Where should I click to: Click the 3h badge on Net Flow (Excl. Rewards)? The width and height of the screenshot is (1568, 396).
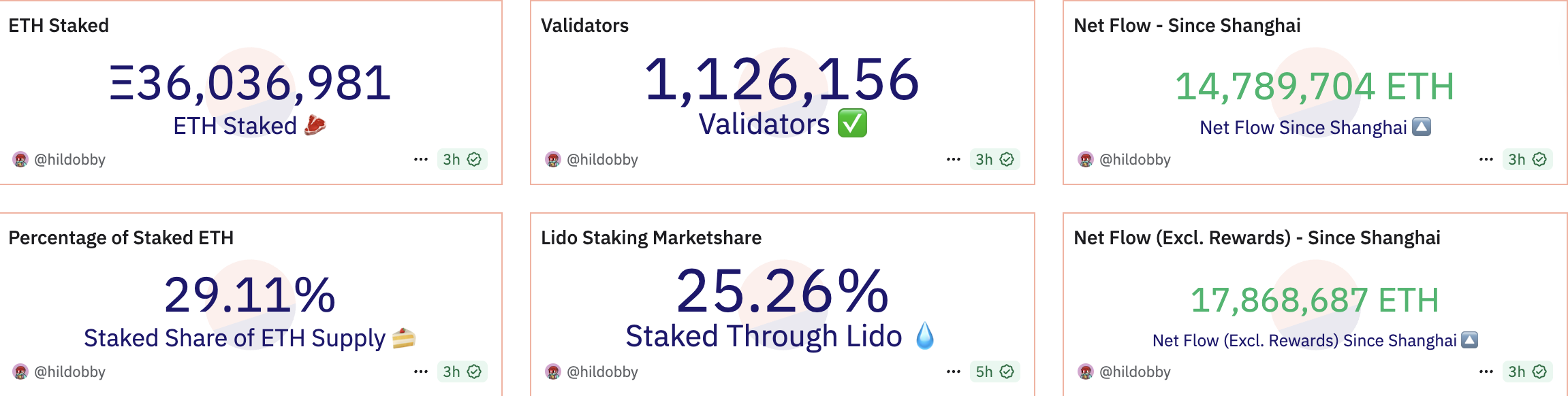tap(1523, 372)
